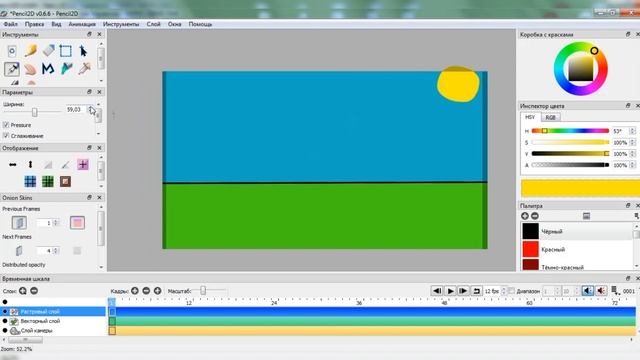
Task: Go to the previous frame
Action: pos(437,291)
